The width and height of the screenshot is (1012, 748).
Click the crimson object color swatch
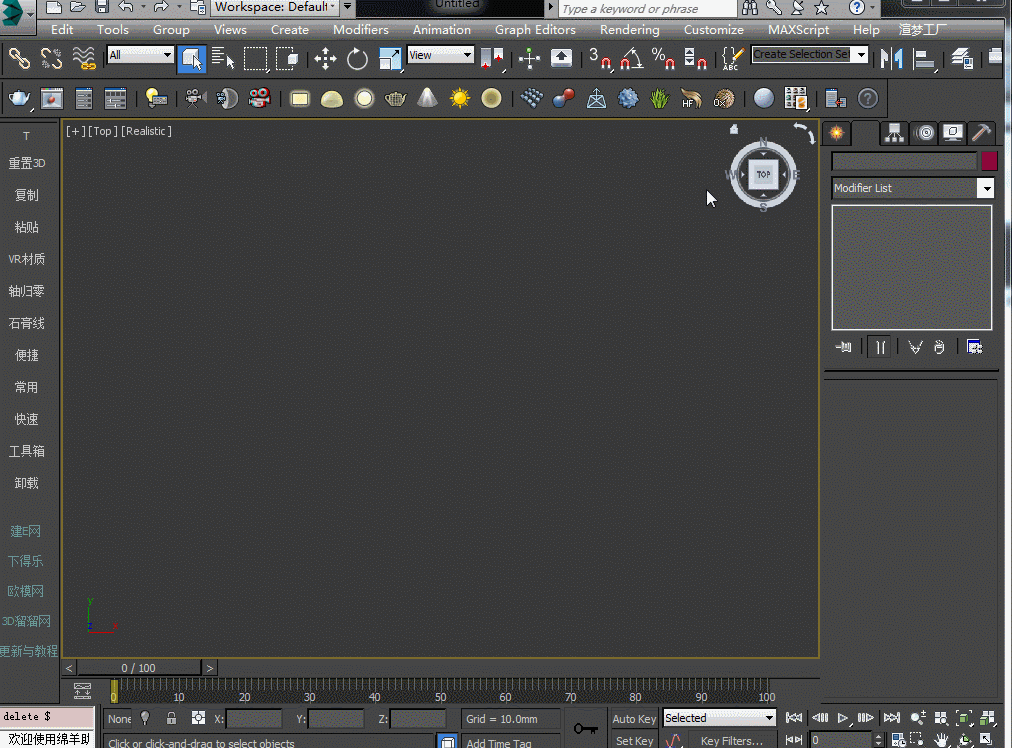tap(989, 161)
